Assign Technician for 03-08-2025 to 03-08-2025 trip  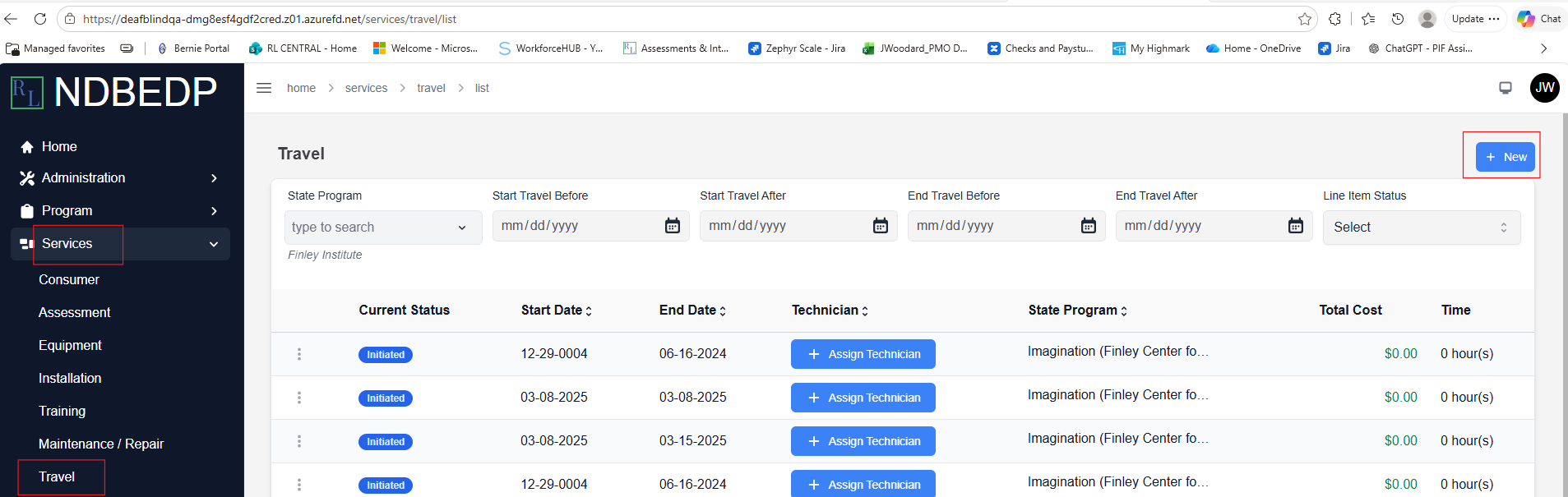click(x=863, y=398)
